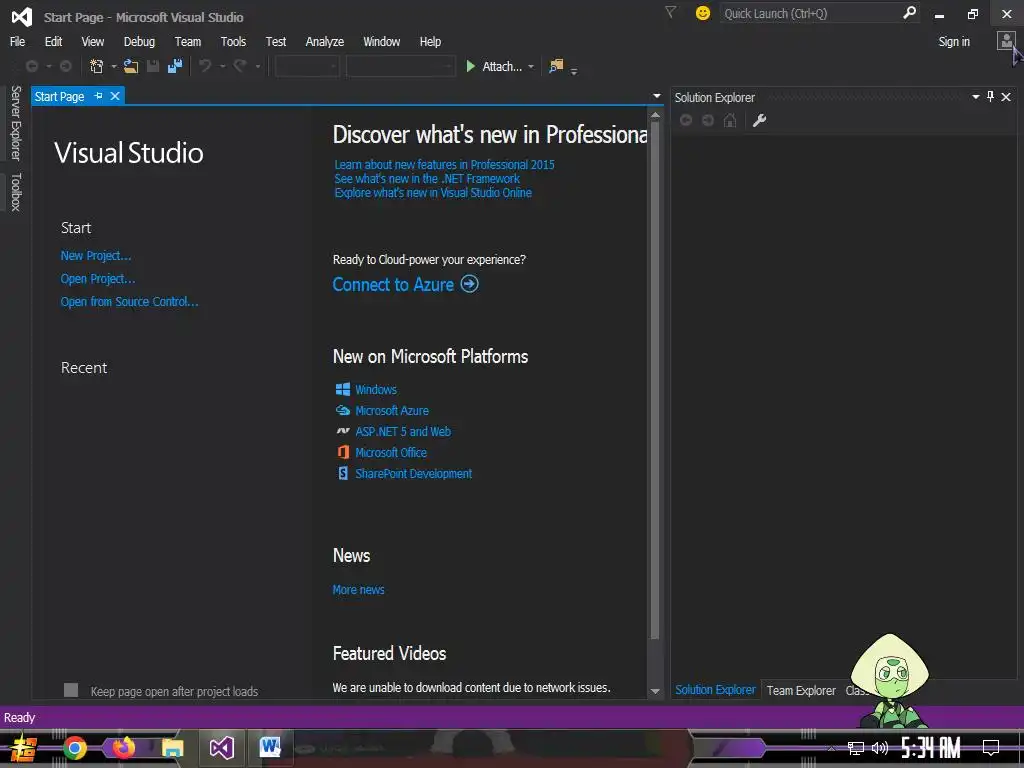
Task: Open Solution Explorer window position dropdown
Action: pos(976,97)
